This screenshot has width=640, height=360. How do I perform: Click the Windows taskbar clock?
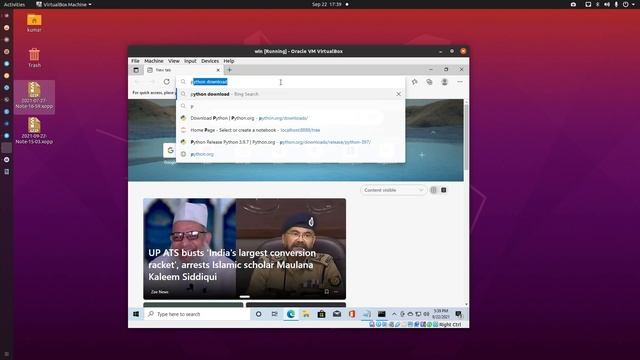441,314
